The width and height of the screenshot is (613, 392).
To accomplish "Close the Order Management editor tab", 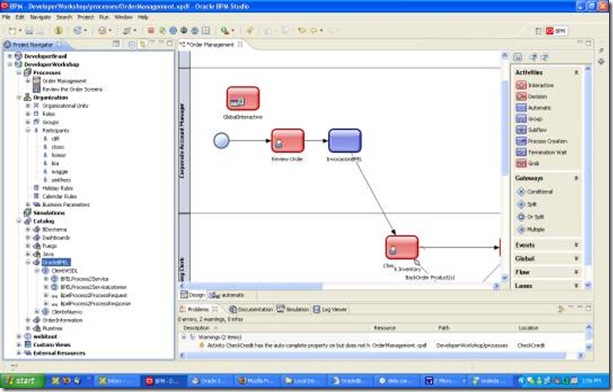I will point(240,45).
